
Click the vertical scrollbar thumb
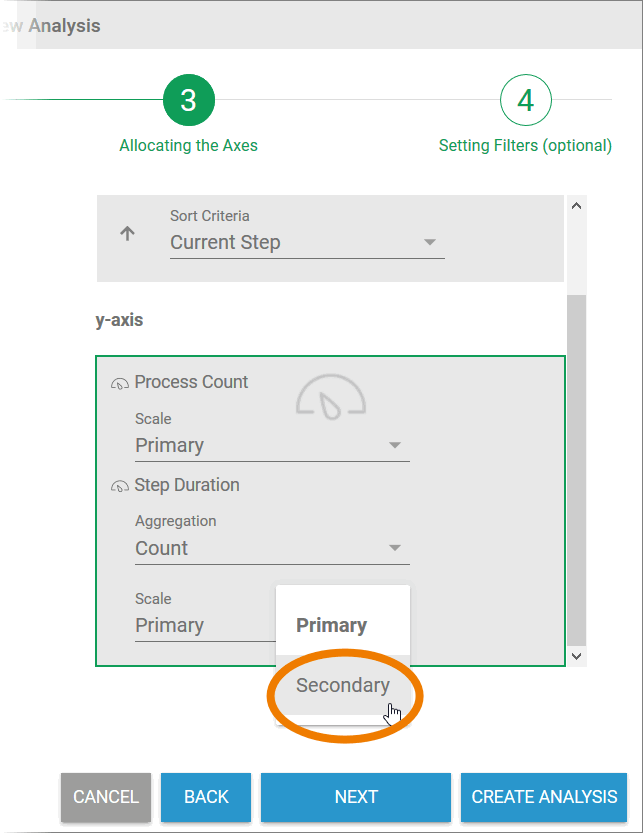(x=575, y=468)
